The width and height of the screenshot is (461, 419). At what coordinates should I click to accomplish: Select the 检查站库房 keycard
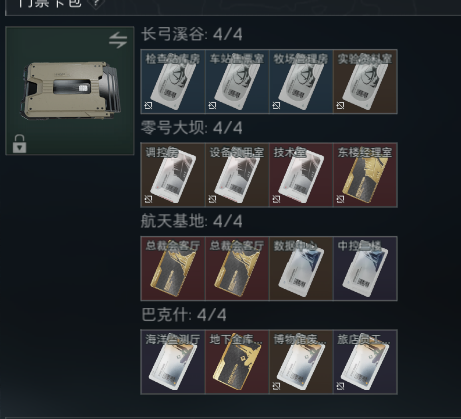coord(173,82)
